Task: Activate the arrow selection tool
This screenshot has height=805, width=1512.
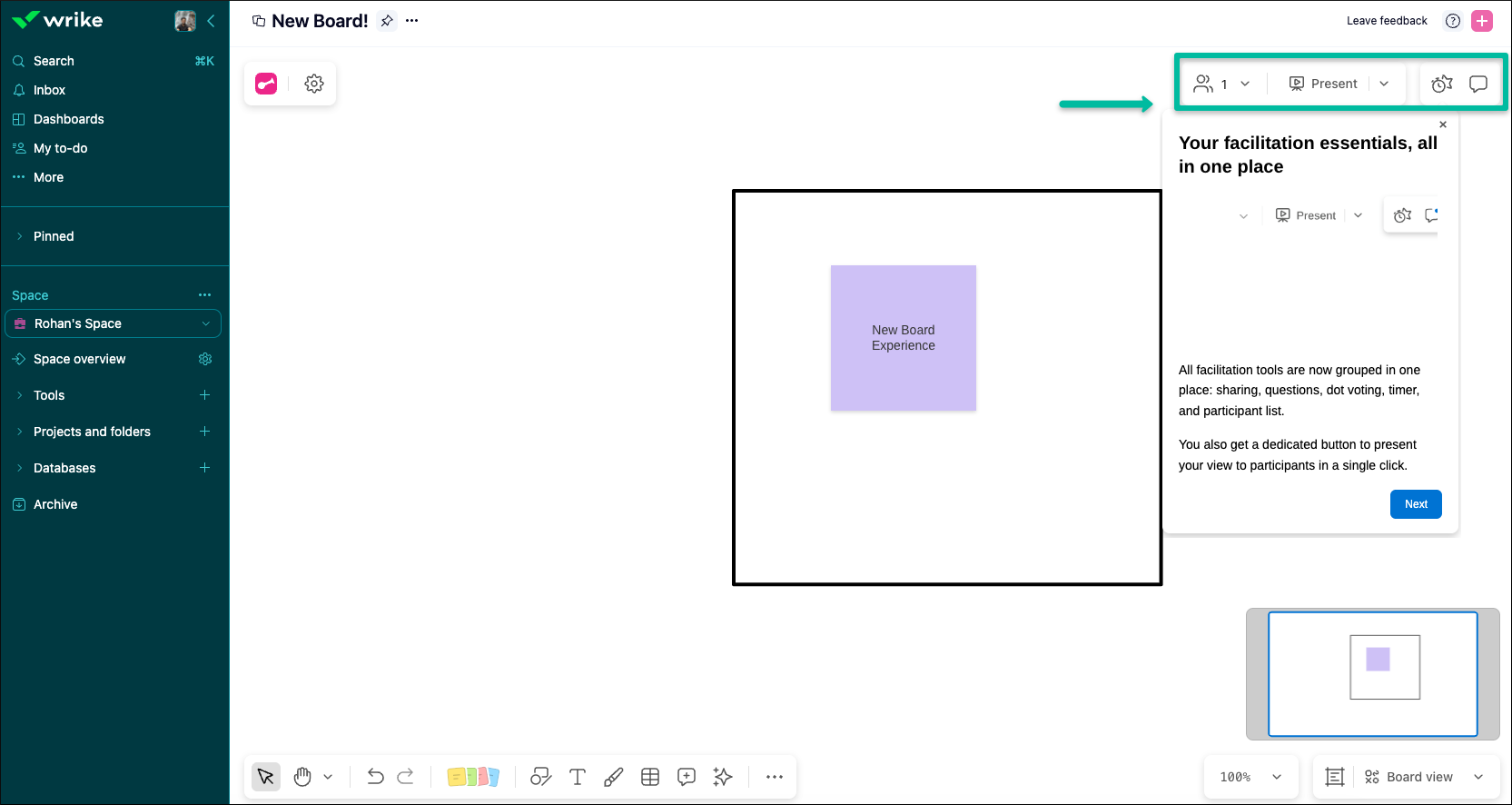Action: click(266, 777)
